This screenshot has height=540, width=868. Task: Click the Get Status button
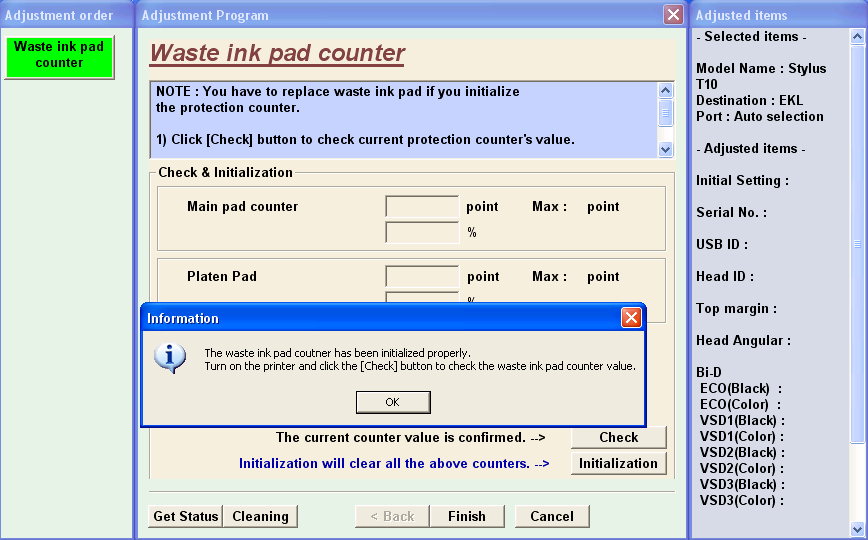click(x=185, y=516)
